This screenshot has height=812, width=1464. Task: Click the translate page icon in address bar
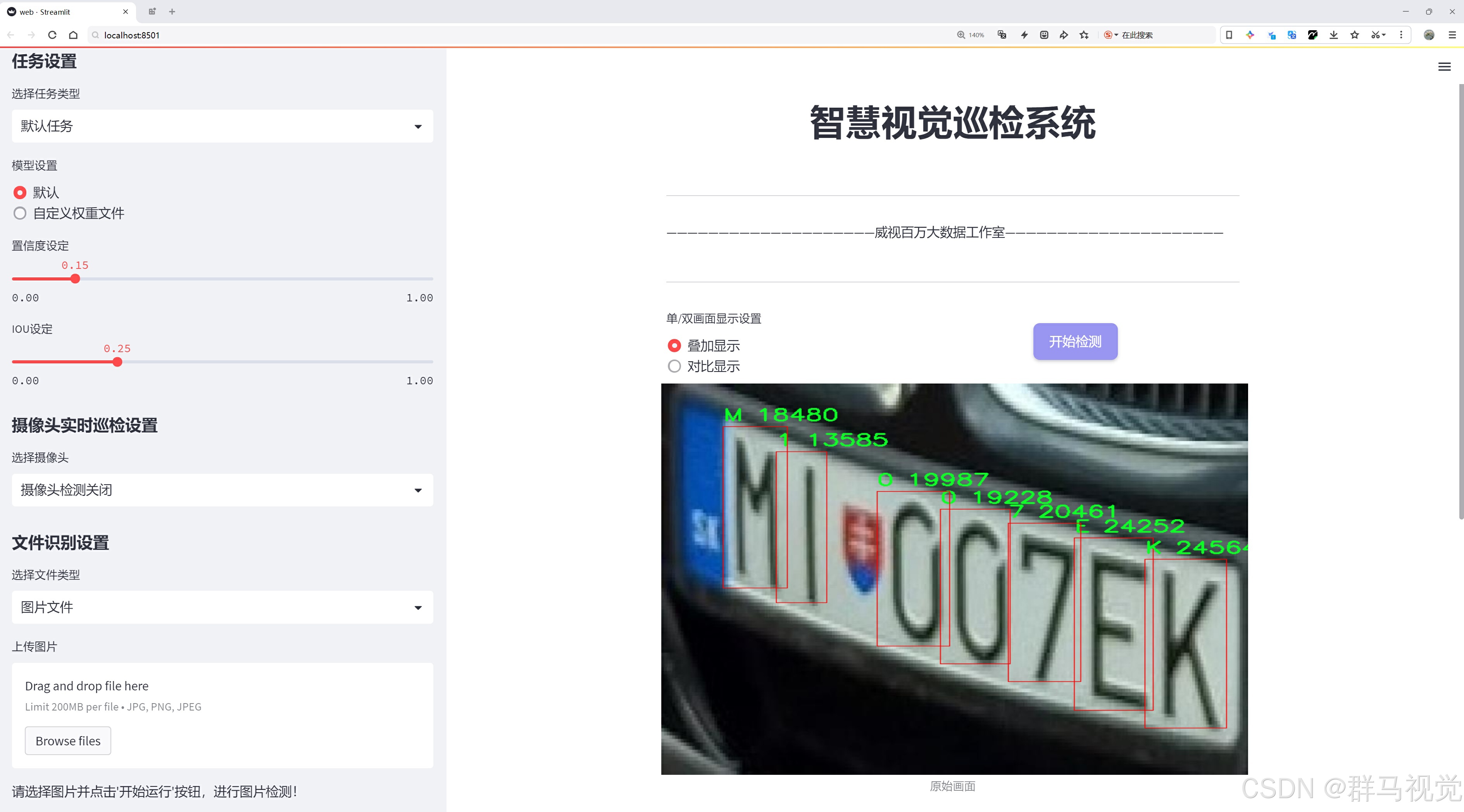(1002, 34)
